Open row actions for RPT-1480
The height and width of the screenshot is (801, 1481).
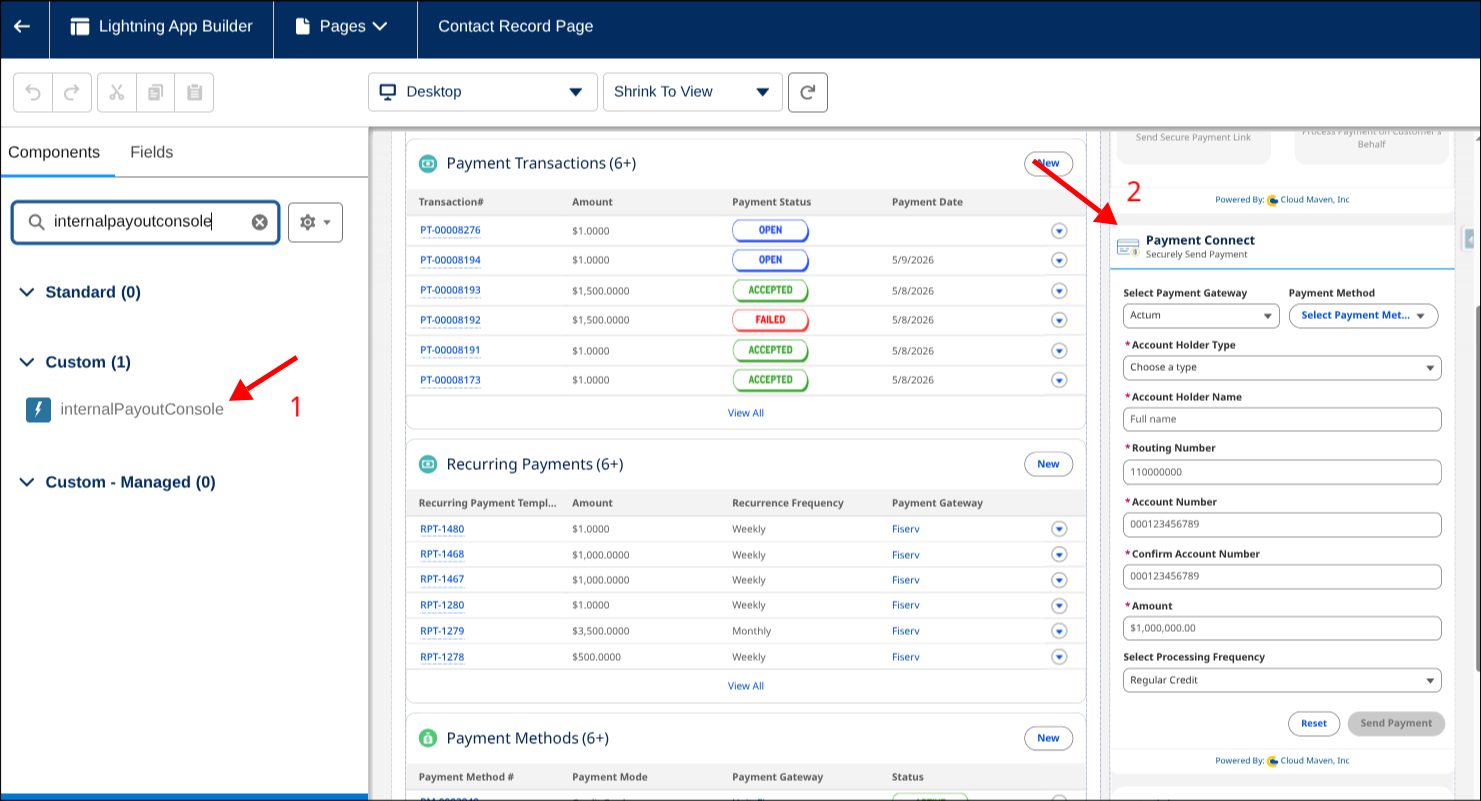pos(1059,529)
